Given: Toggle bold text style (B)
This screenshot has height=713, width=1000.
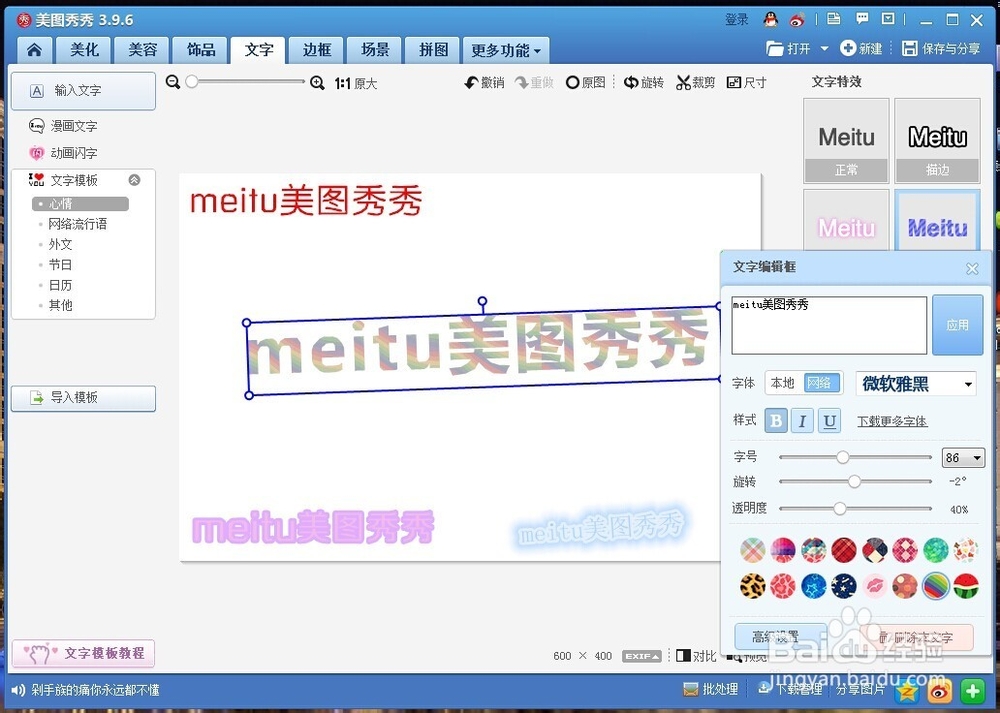Looking at the screenshot, I should [775, 420].
